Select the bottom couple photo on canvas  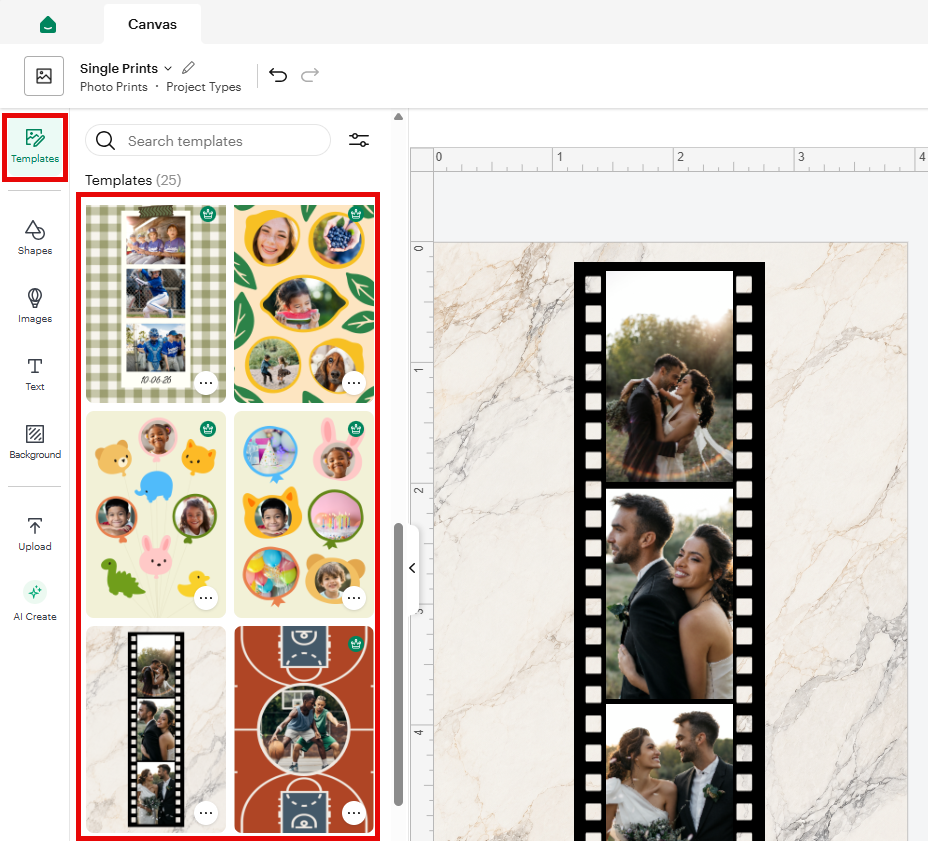click(669, 772)
